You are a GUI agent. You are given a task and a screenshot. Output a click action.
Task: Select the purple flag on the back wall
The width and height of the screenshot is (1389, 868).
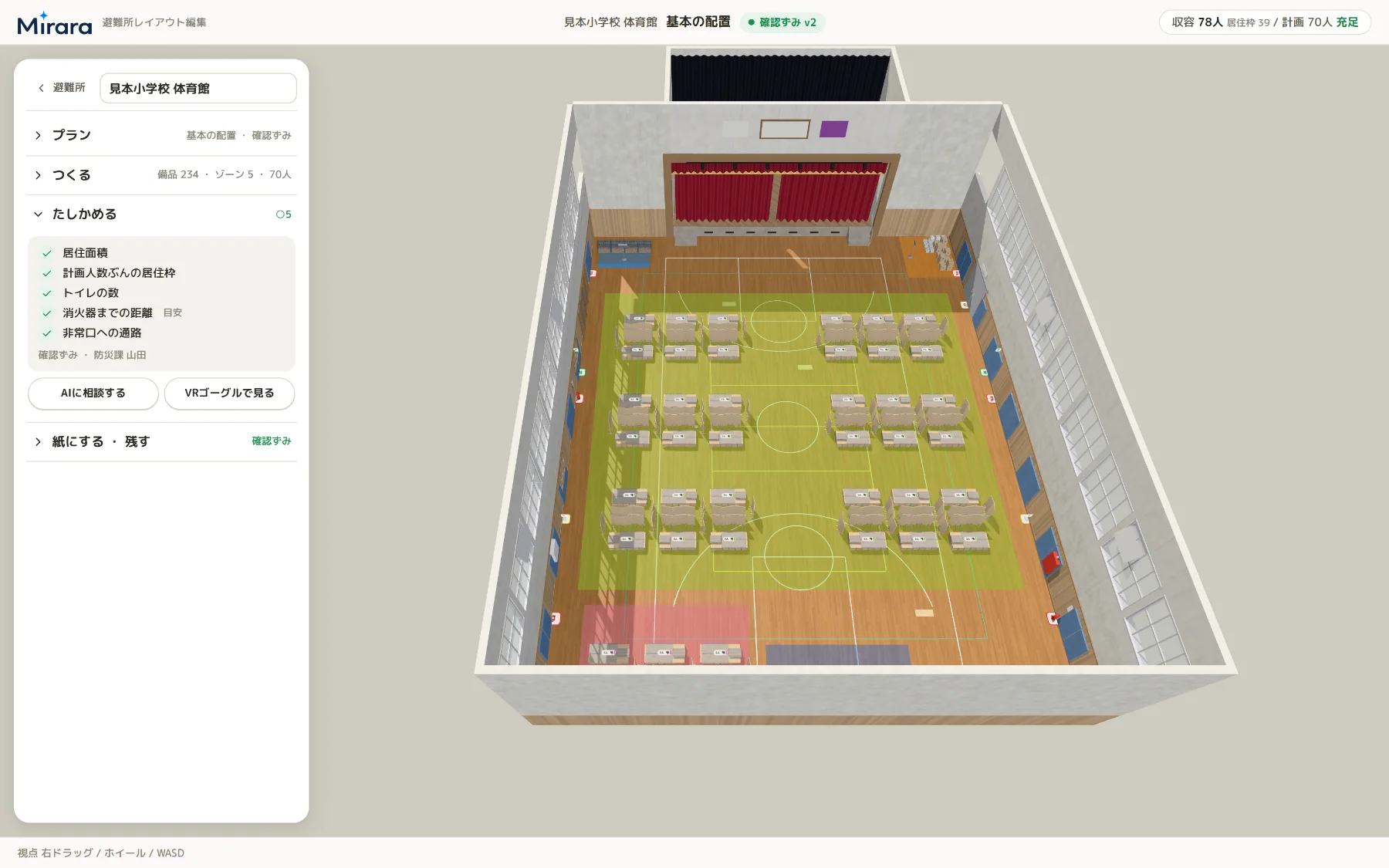833,129
